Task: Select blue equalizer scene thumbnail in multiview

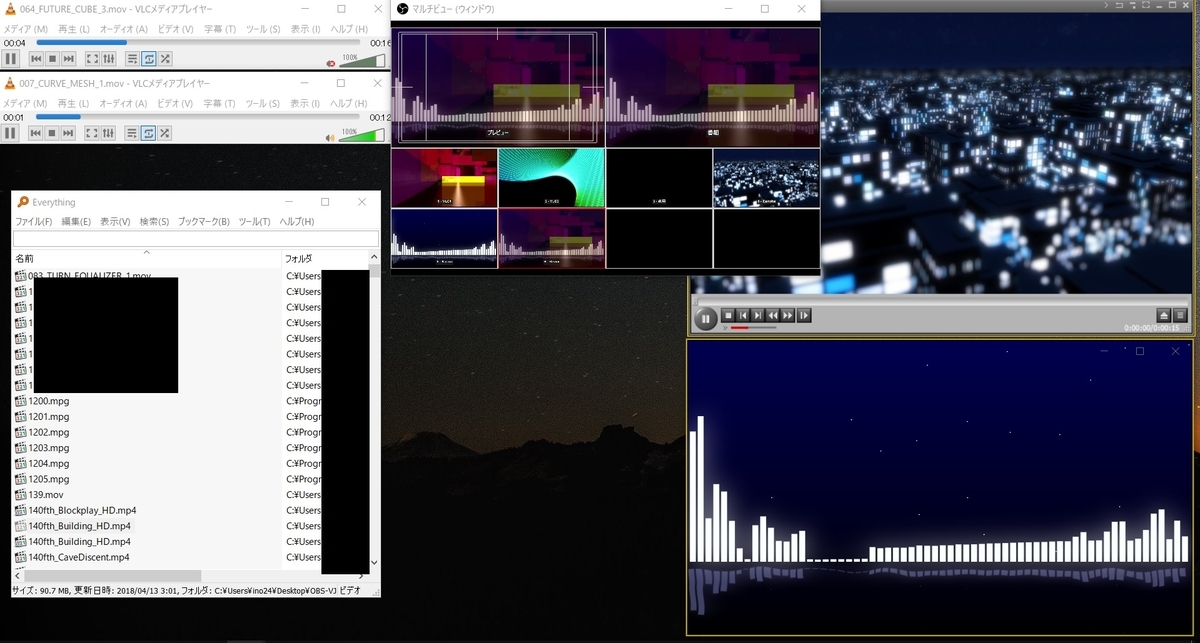Action: [444, 238]
